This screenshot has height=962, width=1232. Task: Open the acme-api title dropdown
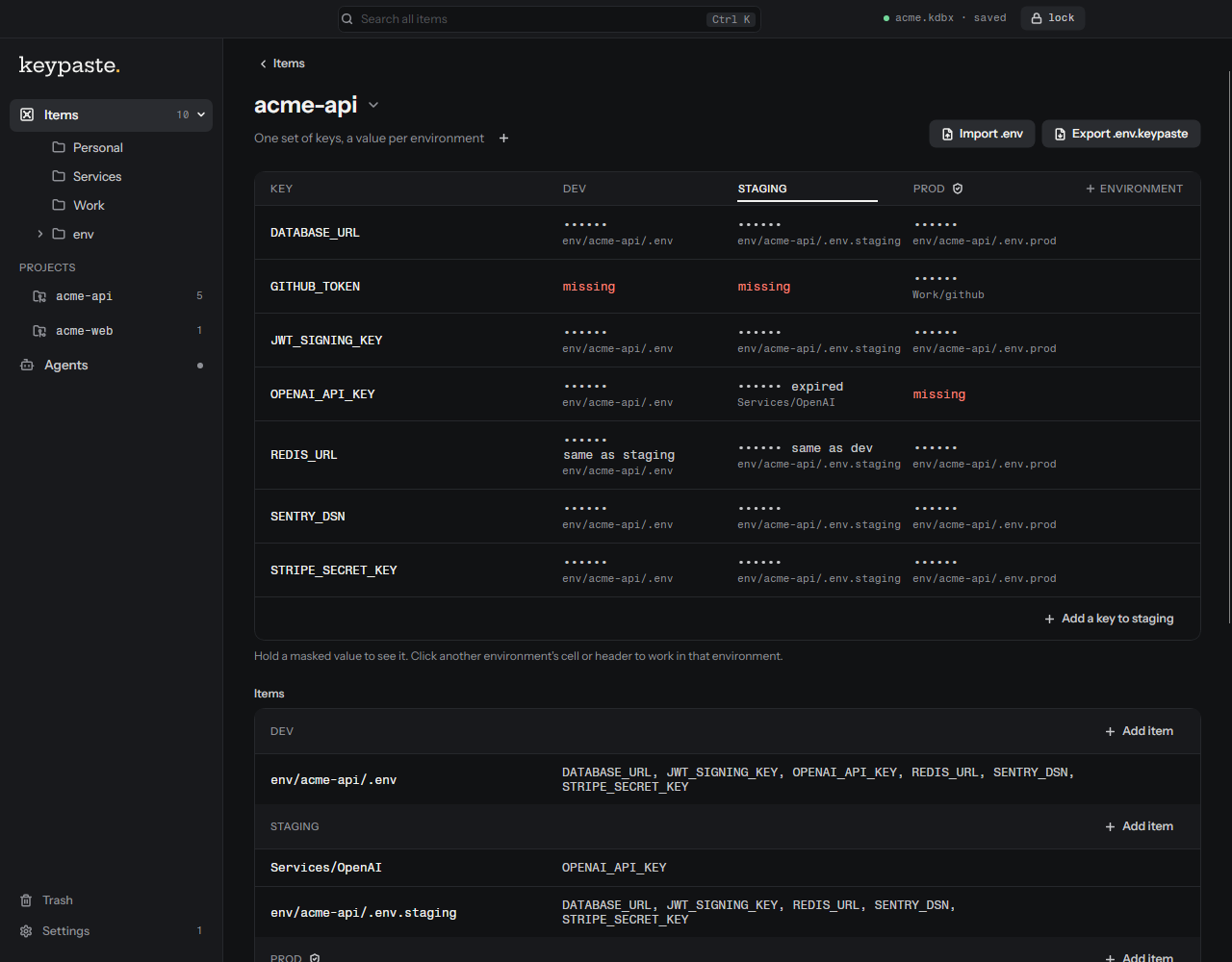[373, 105]
